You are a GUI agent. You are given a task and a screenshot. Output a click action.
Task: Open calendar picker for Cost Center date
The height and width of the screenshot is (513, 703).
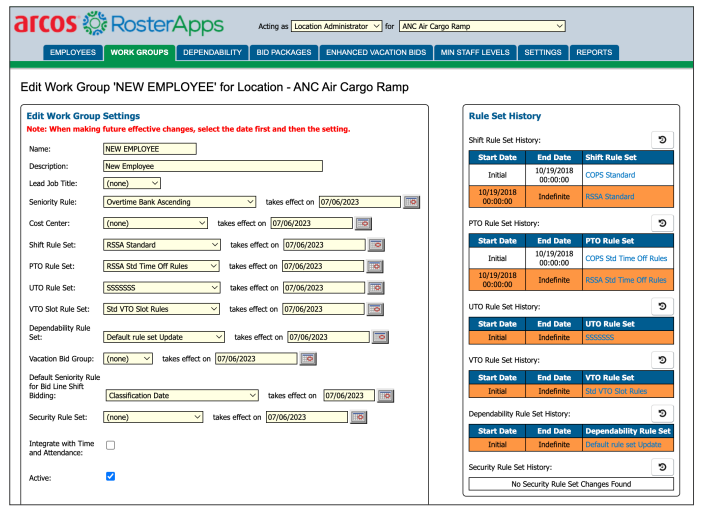click(x=364, y=223)
